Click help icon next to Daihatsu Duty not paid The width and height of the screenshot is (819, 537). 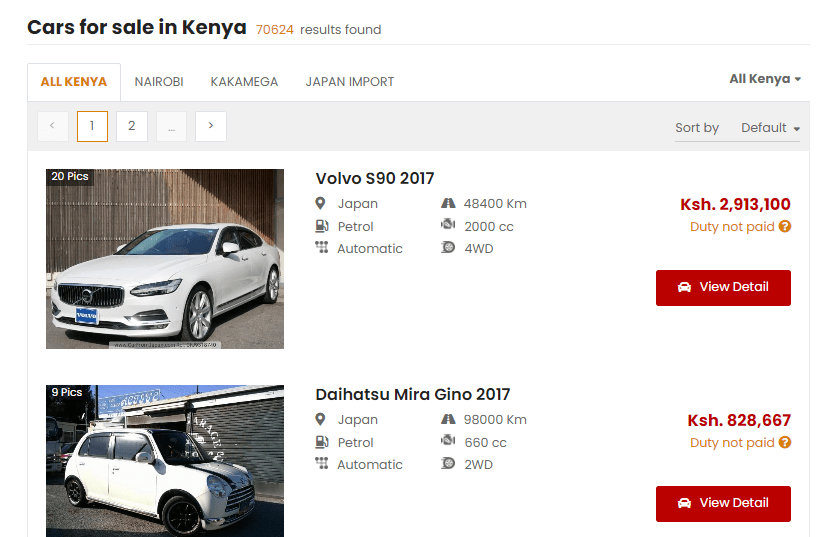(785, 442)
